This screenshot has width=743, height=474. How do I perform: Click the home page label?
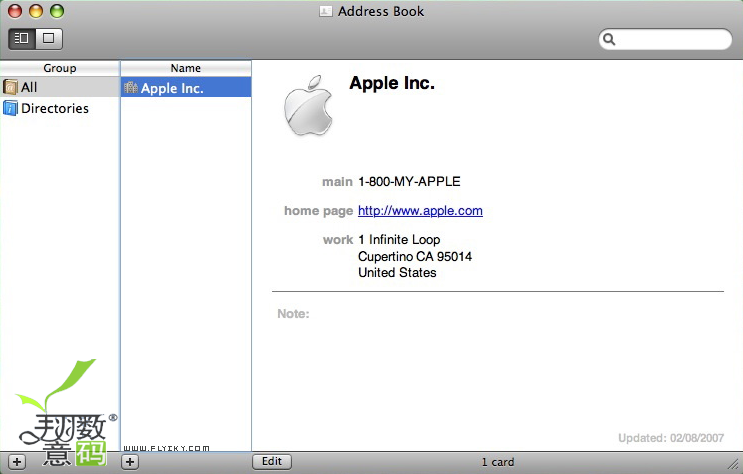(x=318, y=211)
